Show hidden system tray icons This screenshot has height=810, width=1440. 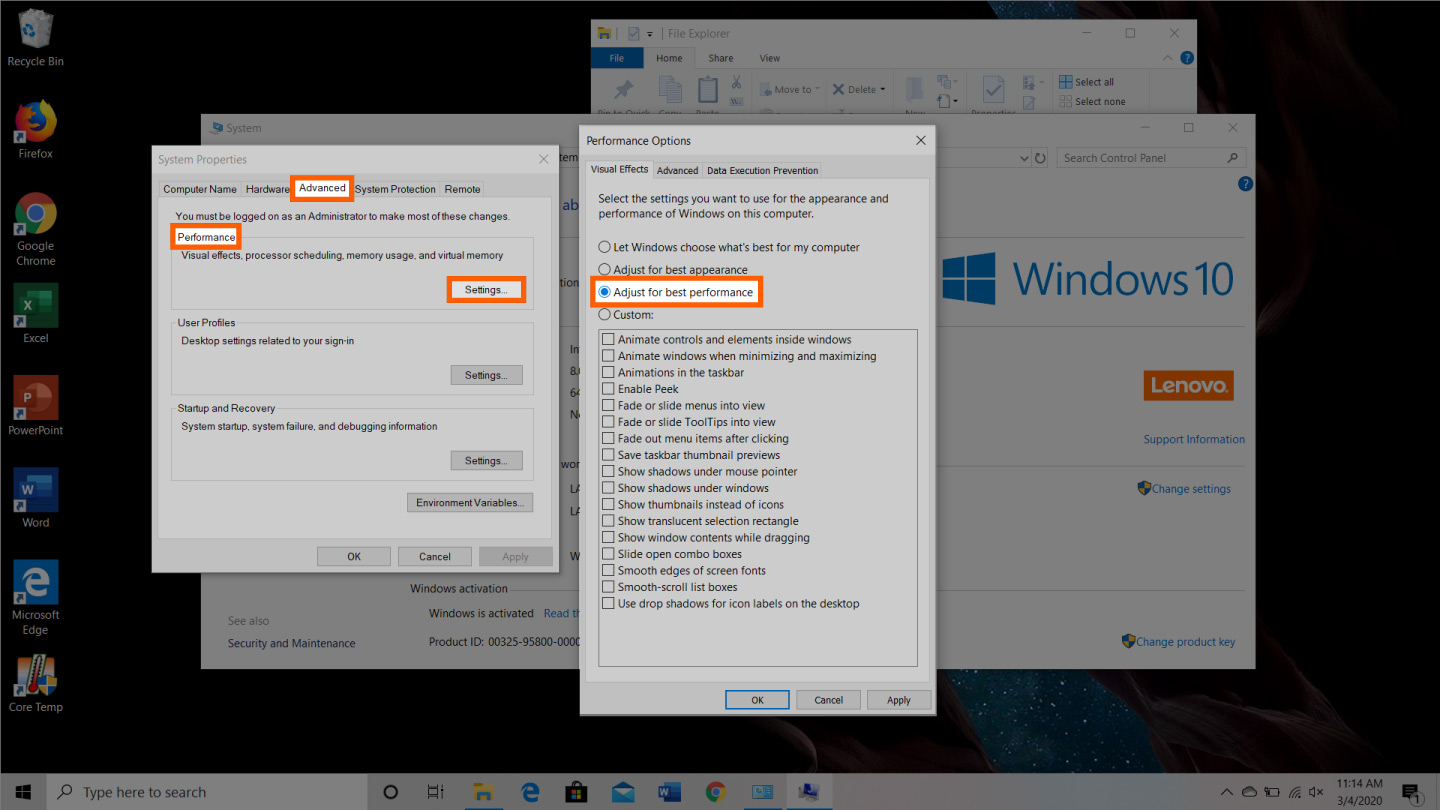[1227, 792]
